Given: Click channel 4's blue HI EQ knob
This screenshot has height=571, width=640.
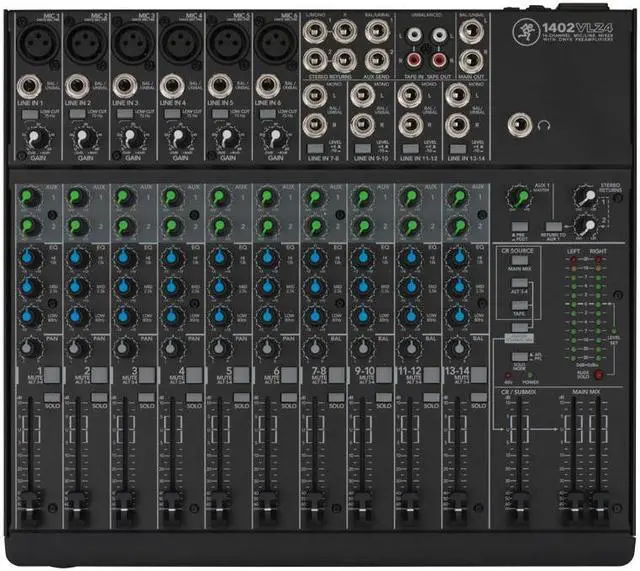Looking at the screenshot, I should pyautogui.click(x=170, y=257).
